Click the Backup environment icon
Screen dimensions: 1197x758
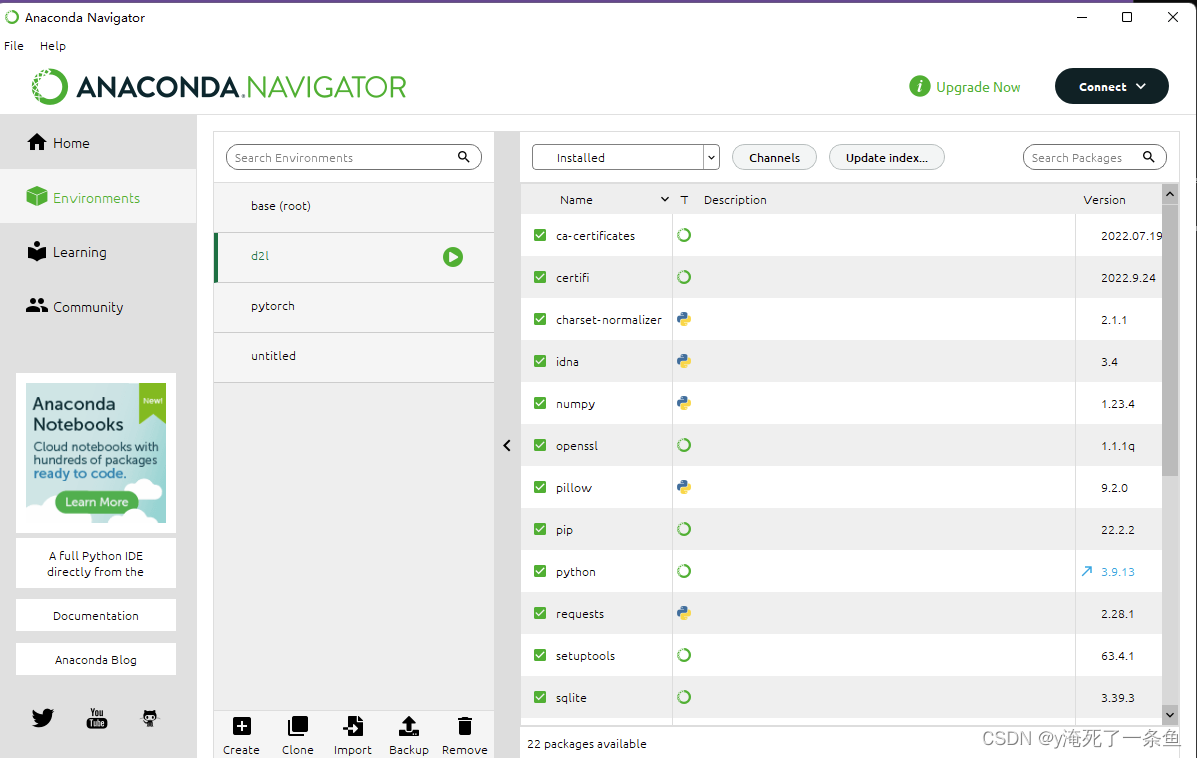click(408, 726)
